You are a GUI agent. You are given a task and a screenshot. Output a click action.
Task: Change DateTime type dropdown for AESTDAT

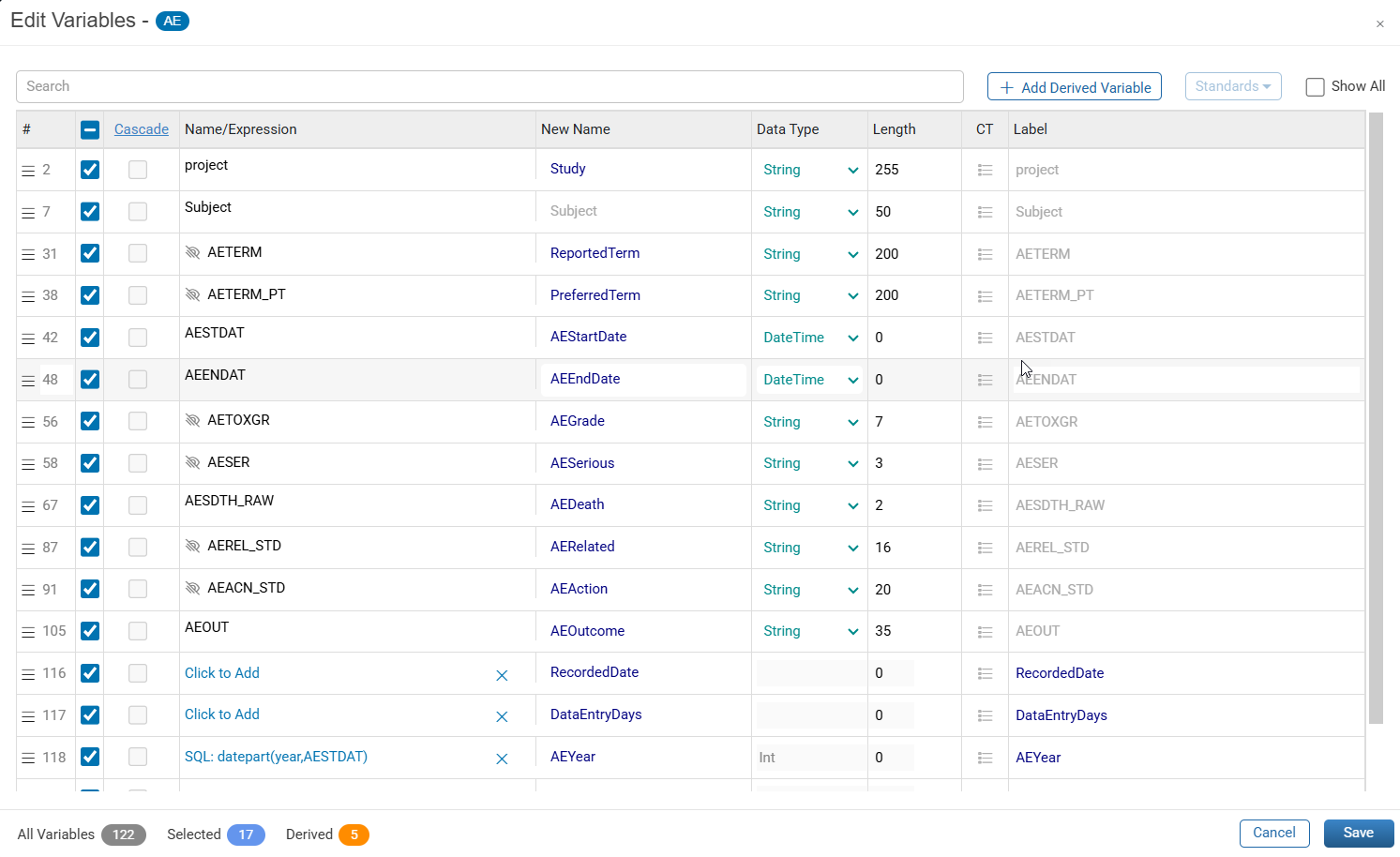(810, 338)
